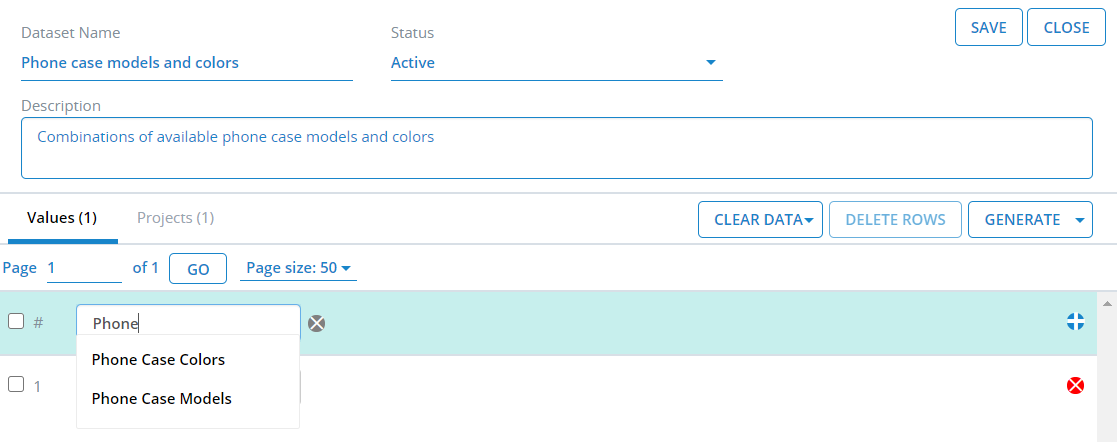
Task: Click the blue add-column plus icon
Action: point(1076,322)
